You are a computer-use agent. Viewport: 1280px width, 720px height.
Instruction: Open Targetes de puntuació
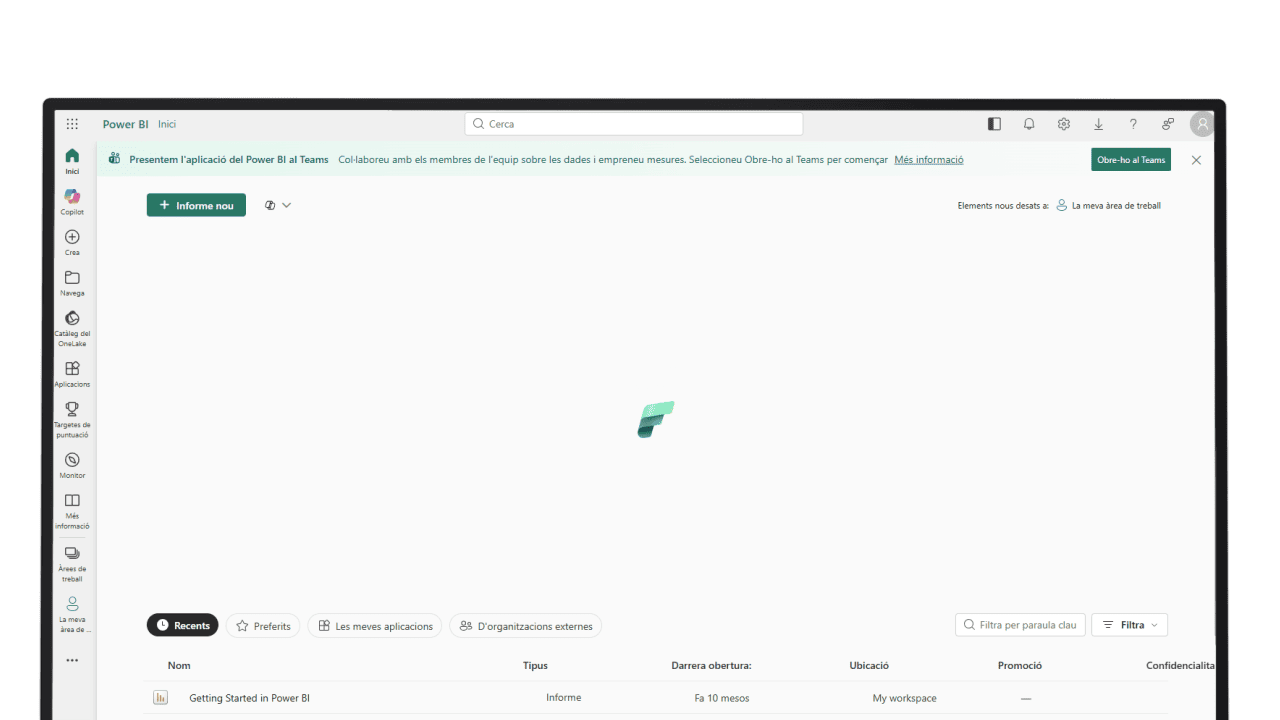pos(71,415)
